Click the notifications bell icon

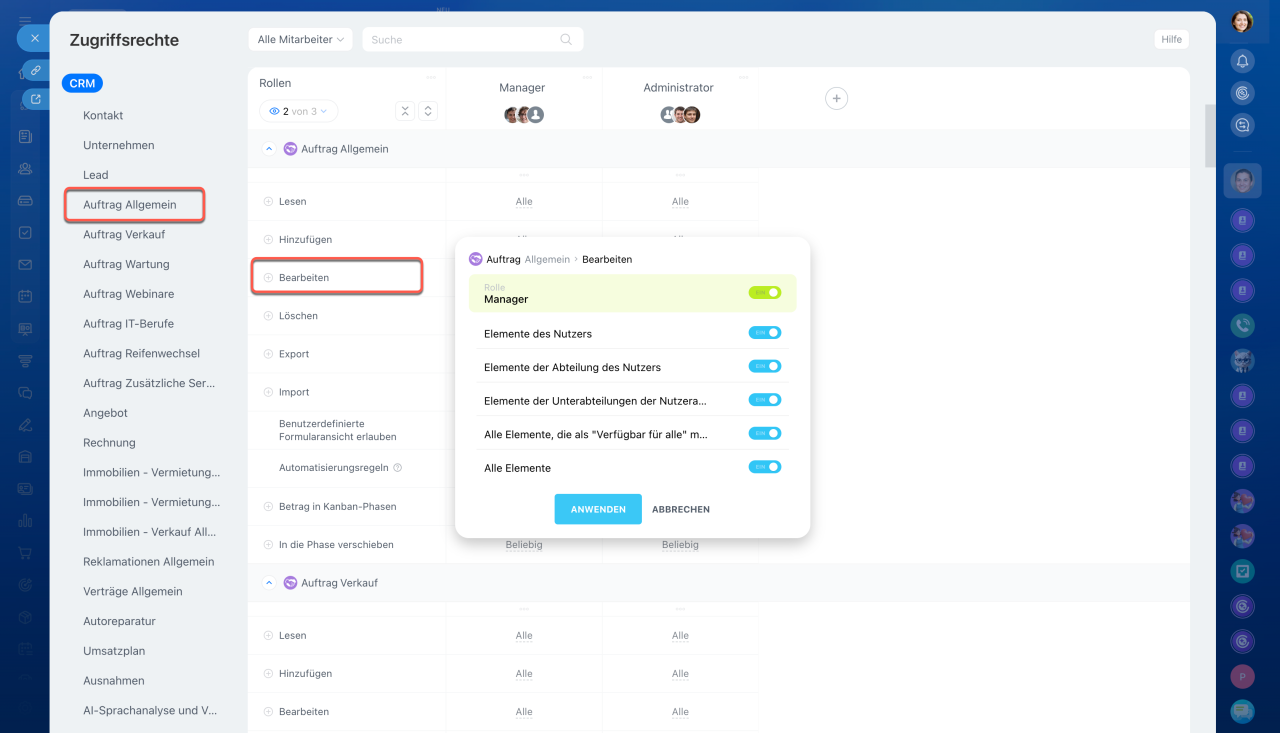point(1242,61)
